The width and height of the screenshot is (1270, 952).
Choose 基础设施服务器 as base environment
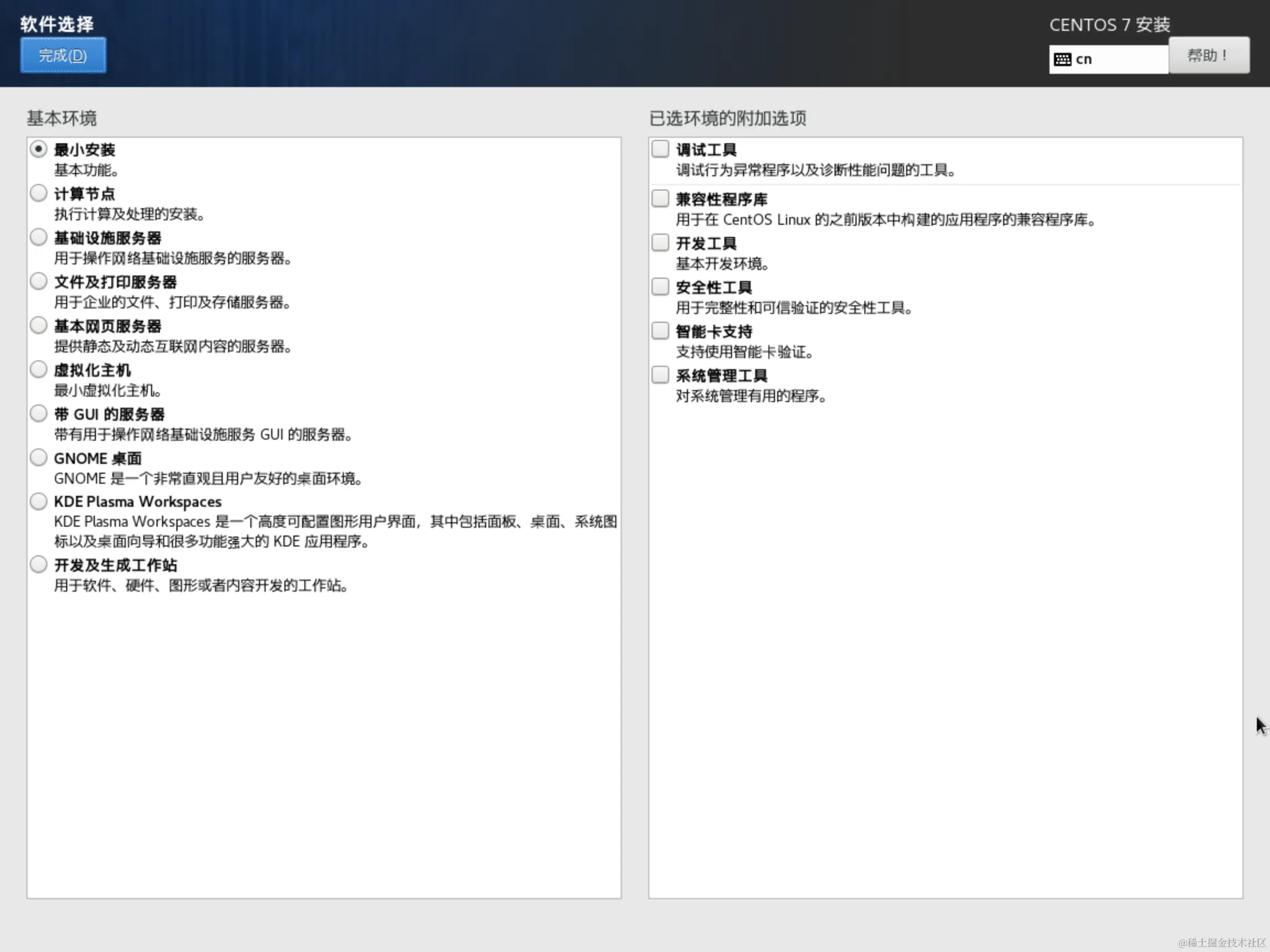click(x=39, y=236)
